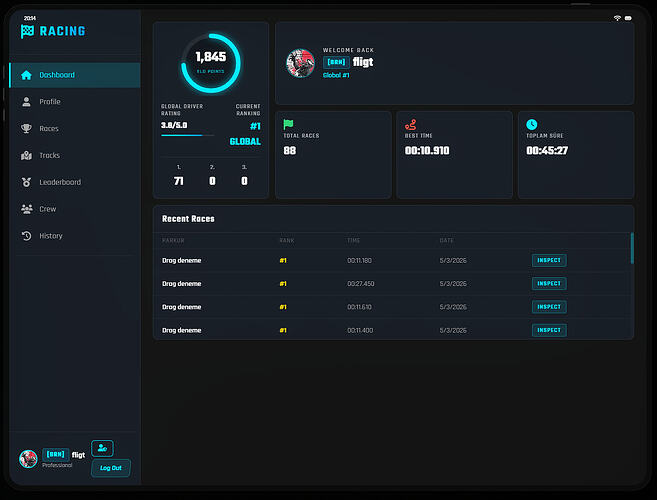Image resolution: width=657 pixels, height=500 pixels.
Task: Open the History page
Action: pos(75,236)
